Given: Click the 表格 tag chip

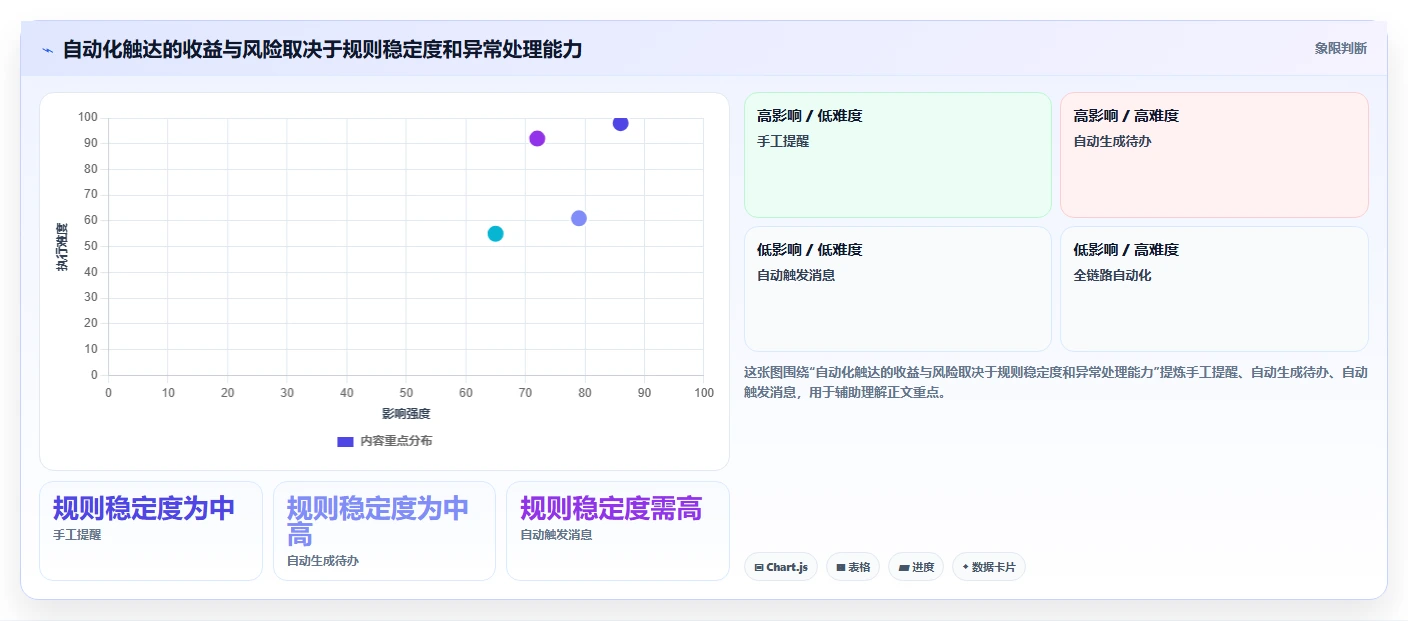Looking at the screenshot, I should 852,567.
